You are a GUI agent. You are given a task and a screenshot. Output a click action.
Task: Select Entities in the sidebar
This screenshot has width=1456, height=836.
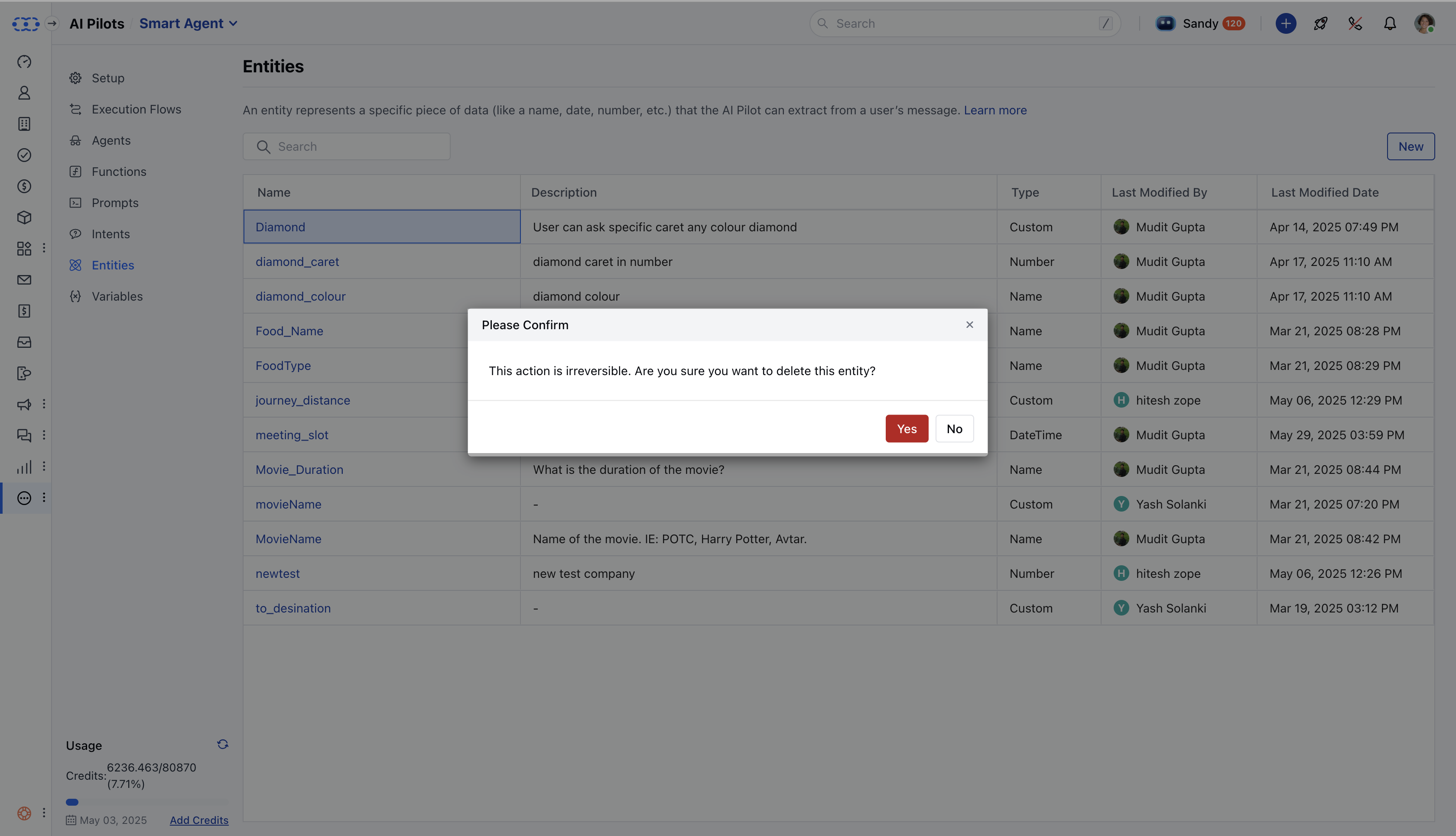pyautogui.click(x=102, y=265)
